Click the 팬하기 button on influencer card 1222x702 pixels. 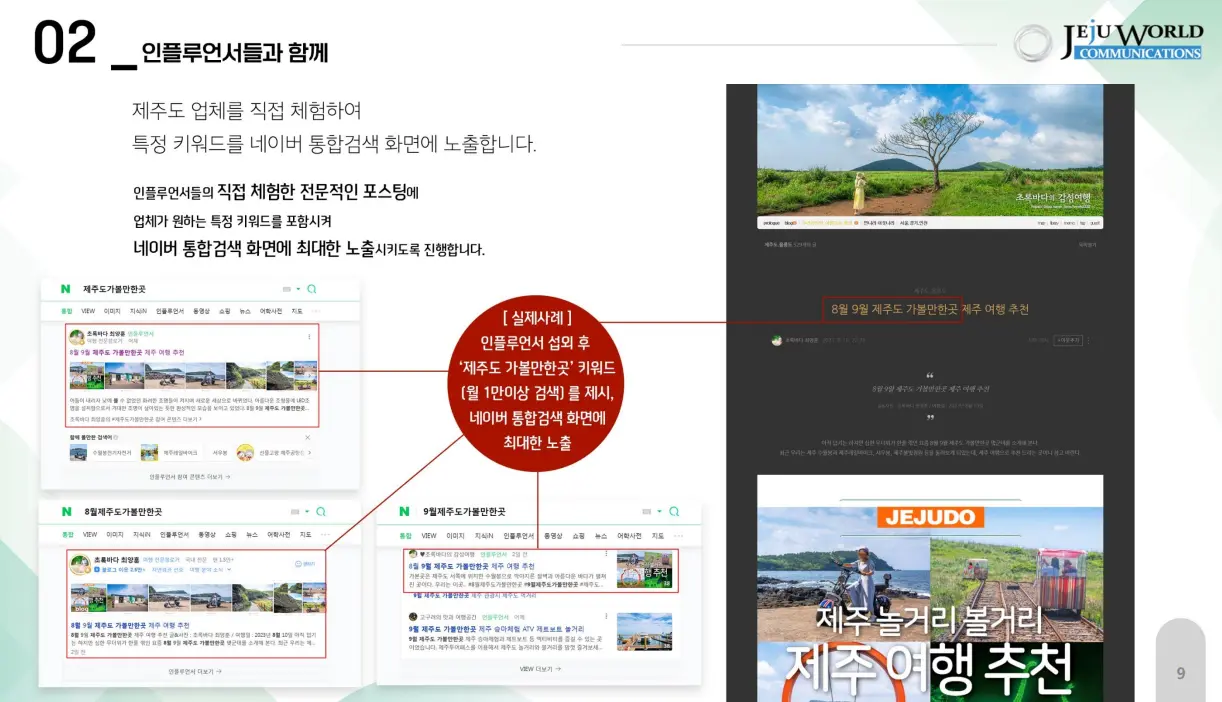tap(305, 564)
